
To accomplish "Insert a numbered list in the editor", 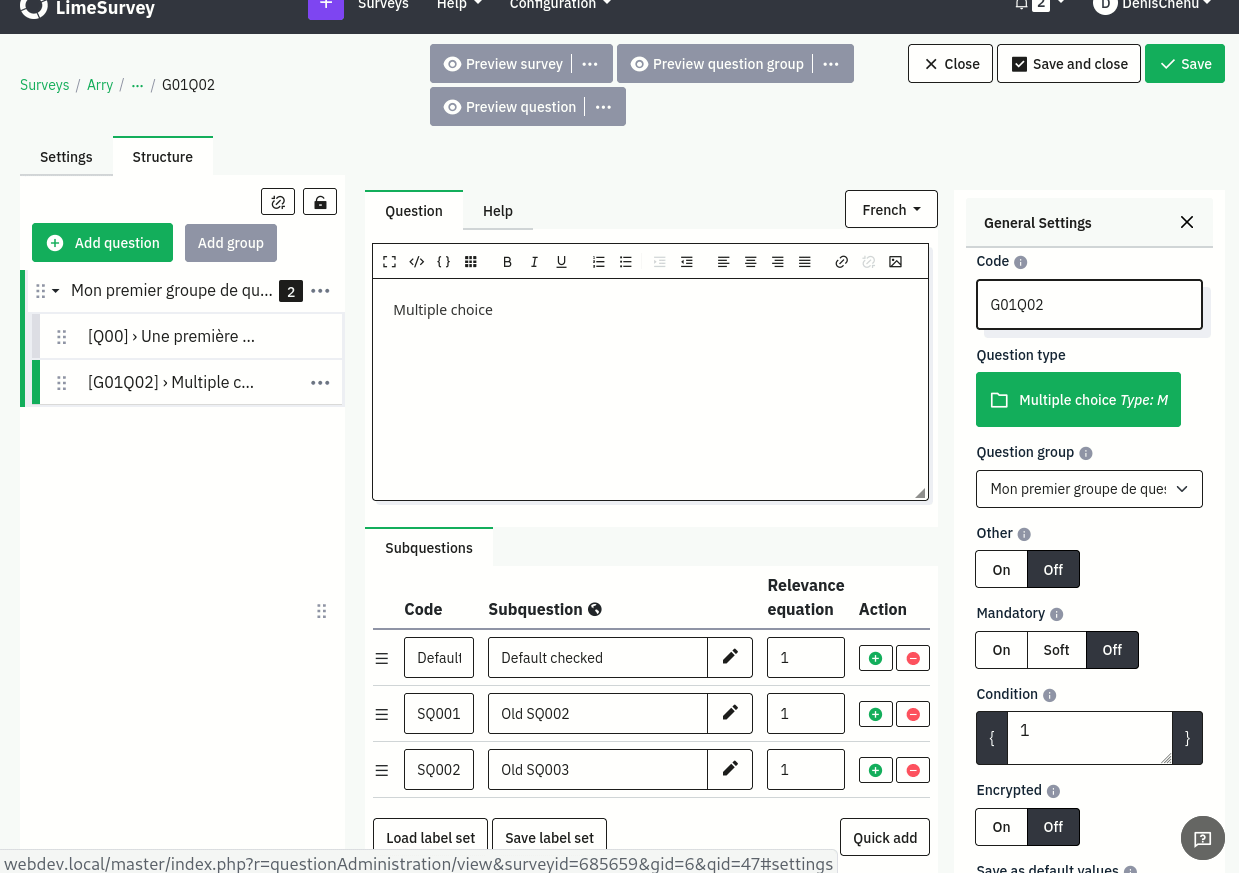I will point(598,262).
